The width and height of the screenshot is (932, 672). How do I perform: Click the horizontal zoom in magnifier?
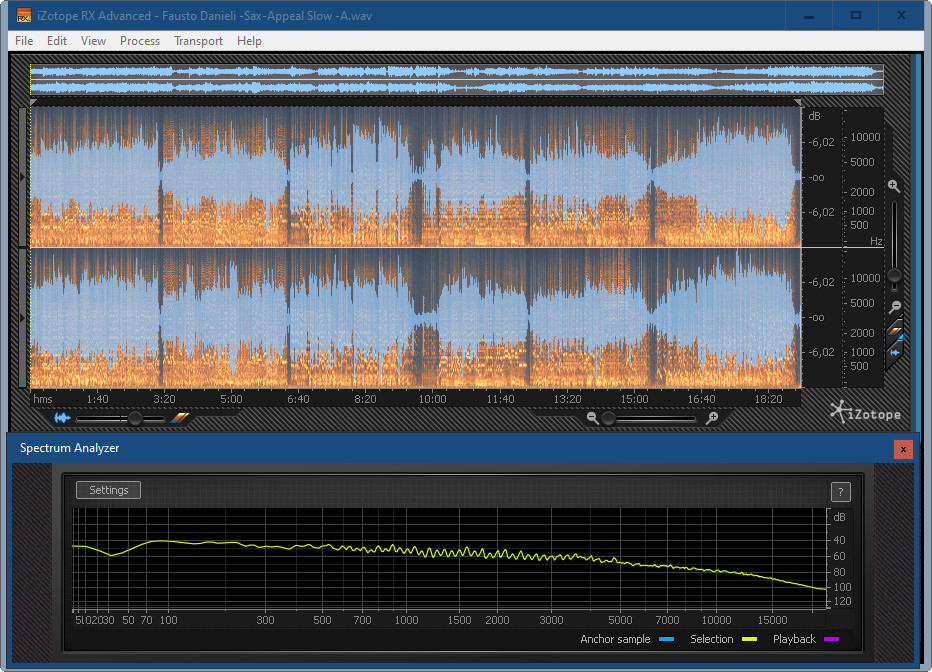tap(712, 418)
